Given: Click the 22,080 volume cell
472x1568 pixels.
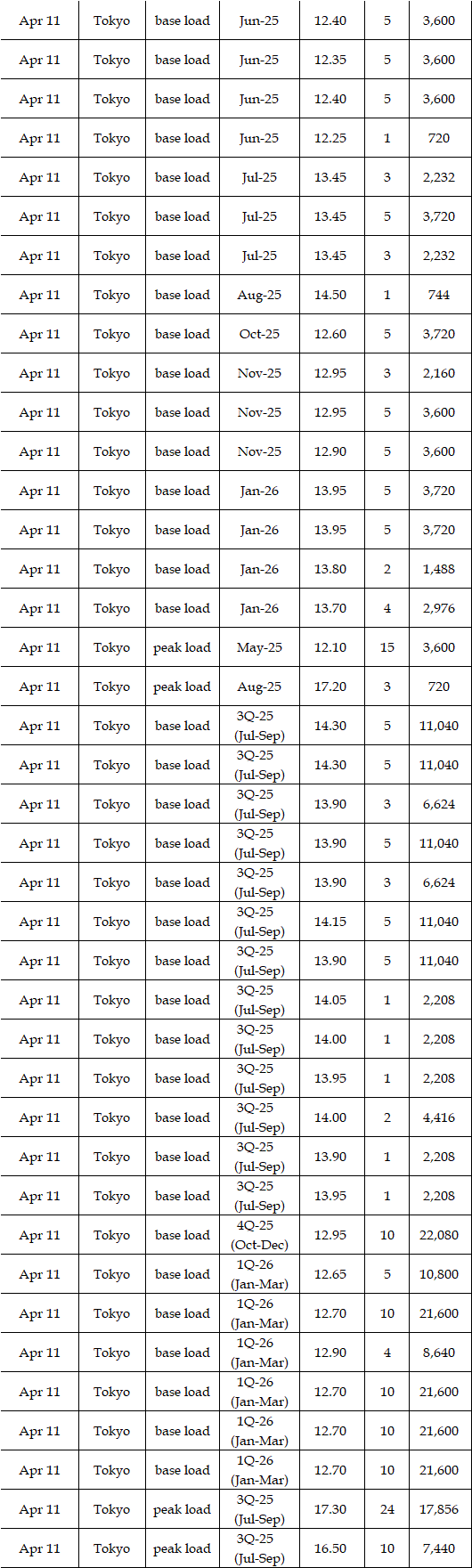Looking at the screenshot, I should coord(439,1235).
